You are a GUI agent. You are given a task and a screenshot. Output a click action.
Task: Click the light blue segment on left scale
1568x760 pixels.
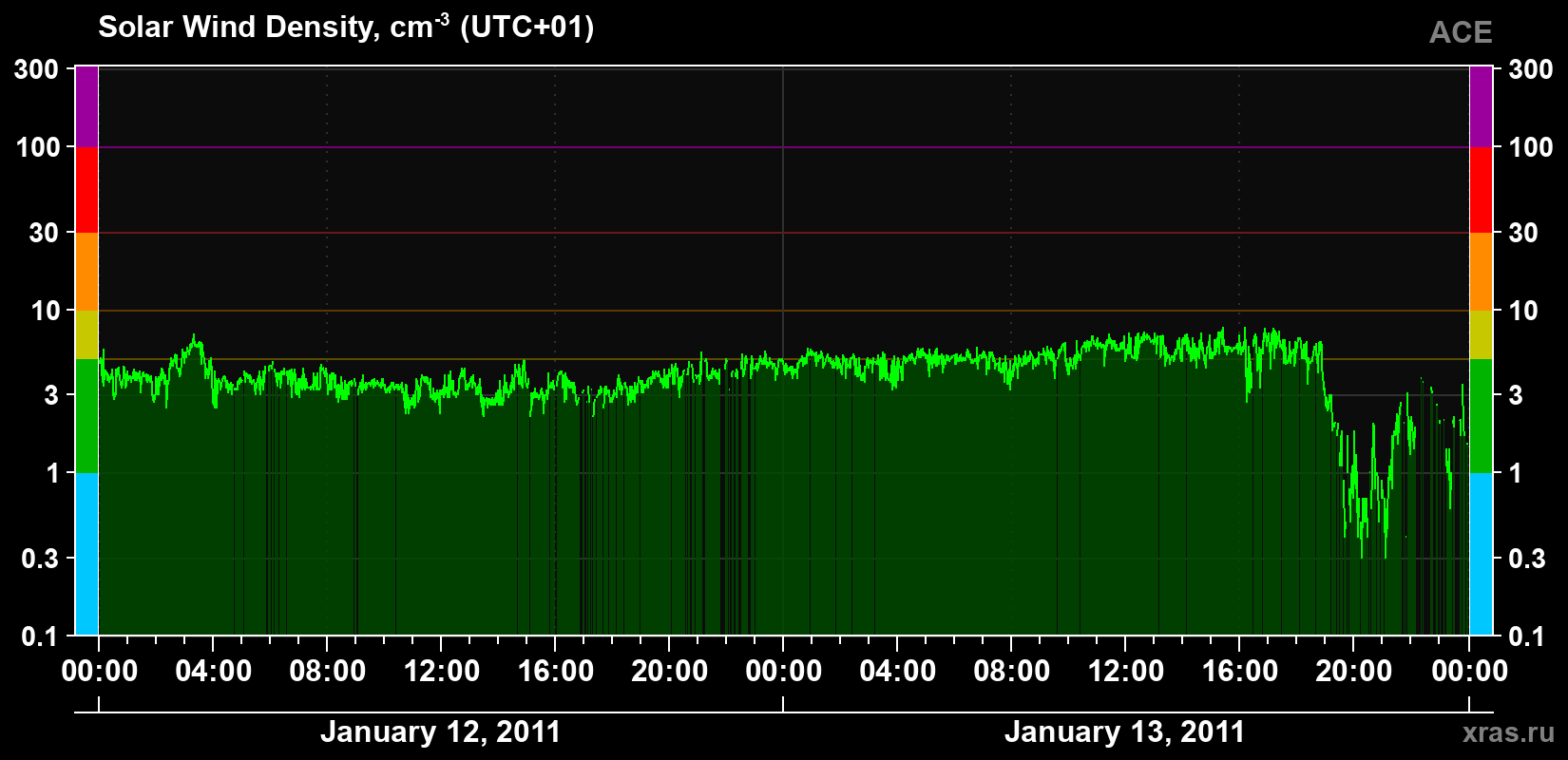86,554
